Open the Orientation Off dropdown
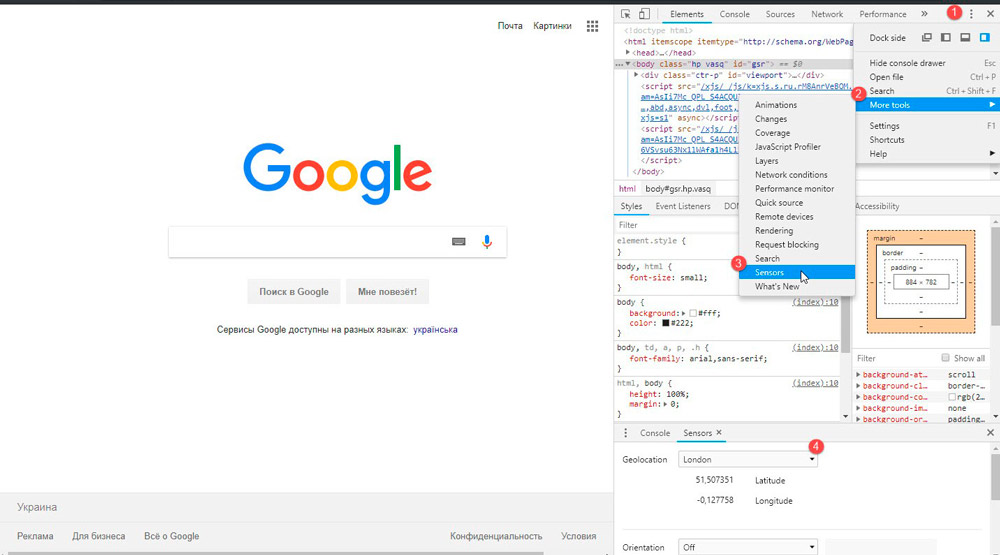 coord(747,547)
